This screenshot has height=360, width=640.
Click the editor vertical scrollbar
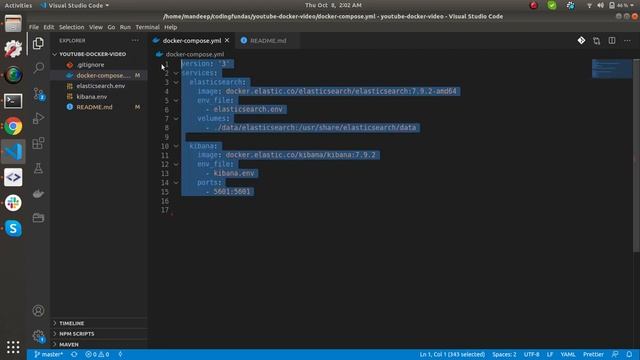(636, 155)
